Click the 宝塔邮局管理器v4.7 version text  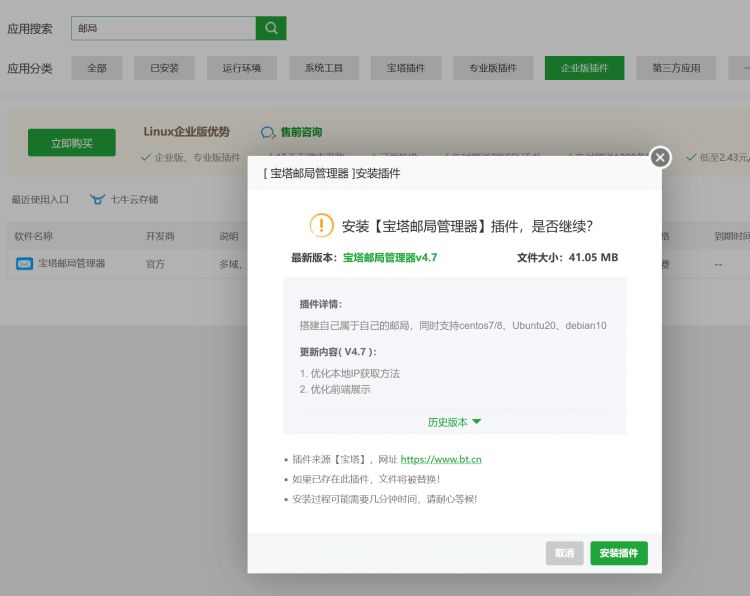point(390,258)
